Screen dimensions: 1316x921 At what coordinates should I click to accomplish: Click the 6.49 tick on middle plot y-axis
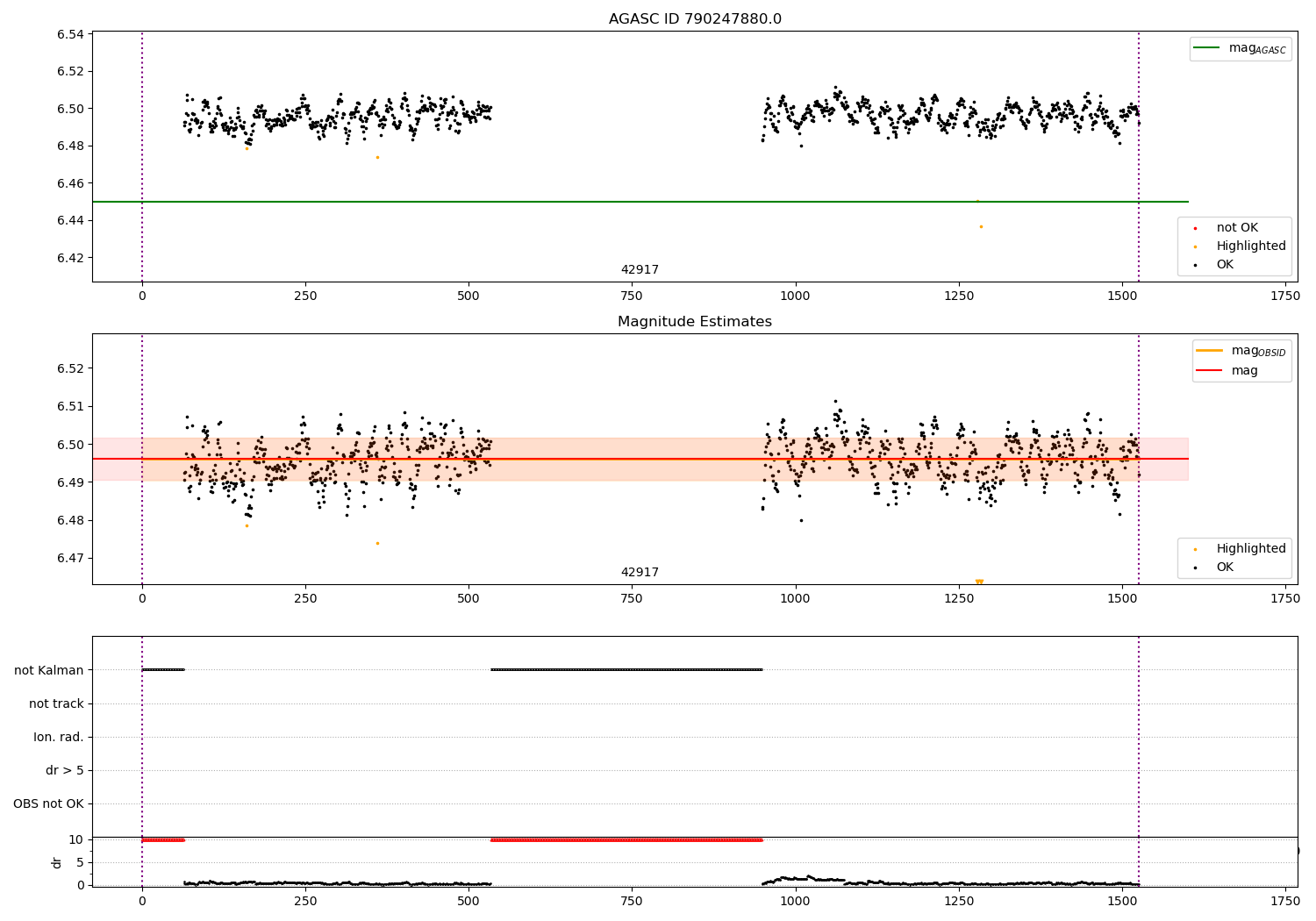(x=70, y=482)
